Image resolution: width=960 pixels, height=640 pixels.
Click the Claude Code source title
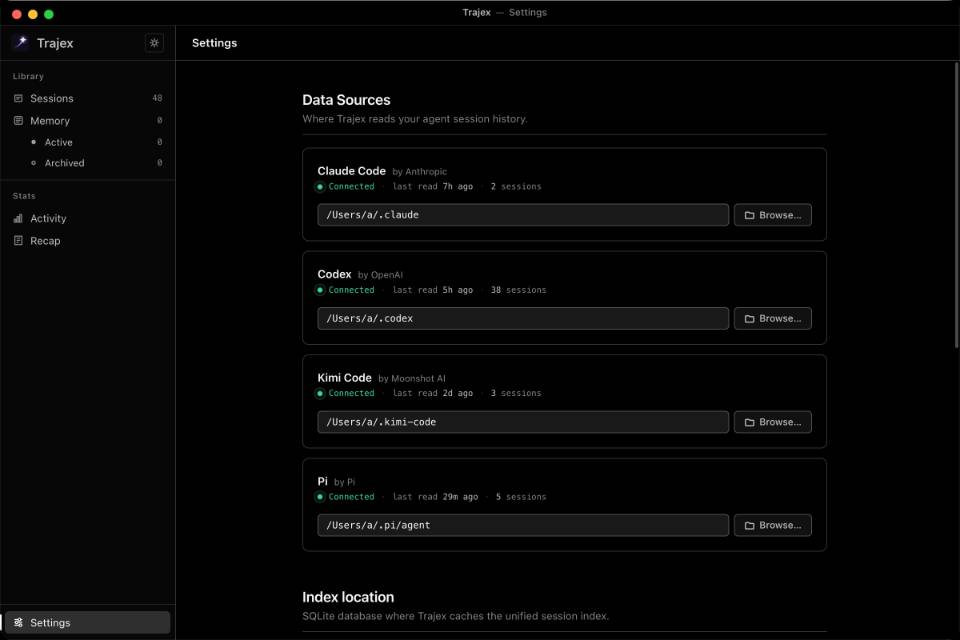351,171
